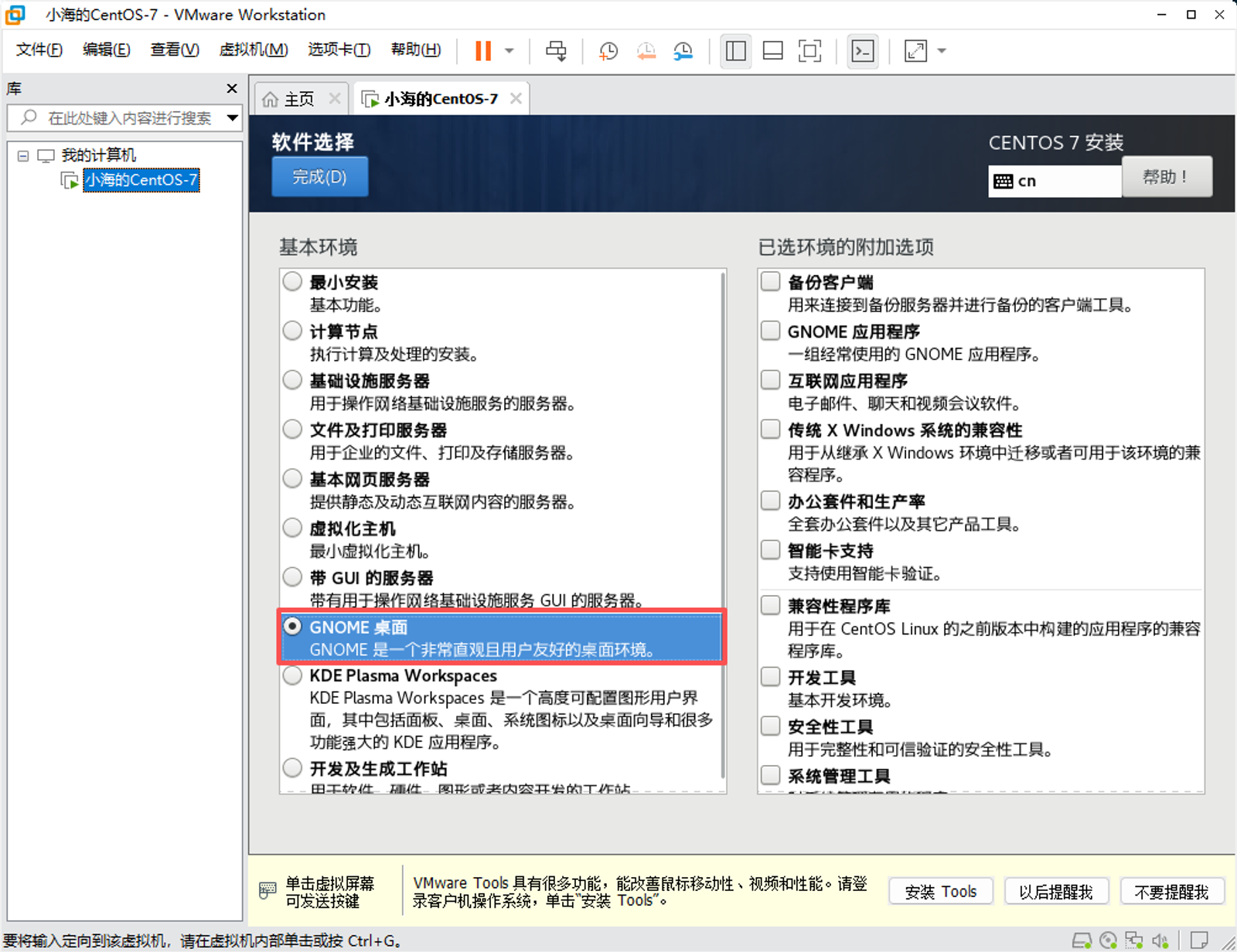
Task: Enter full screen mode icon
Action: click(x=809, y=51)
